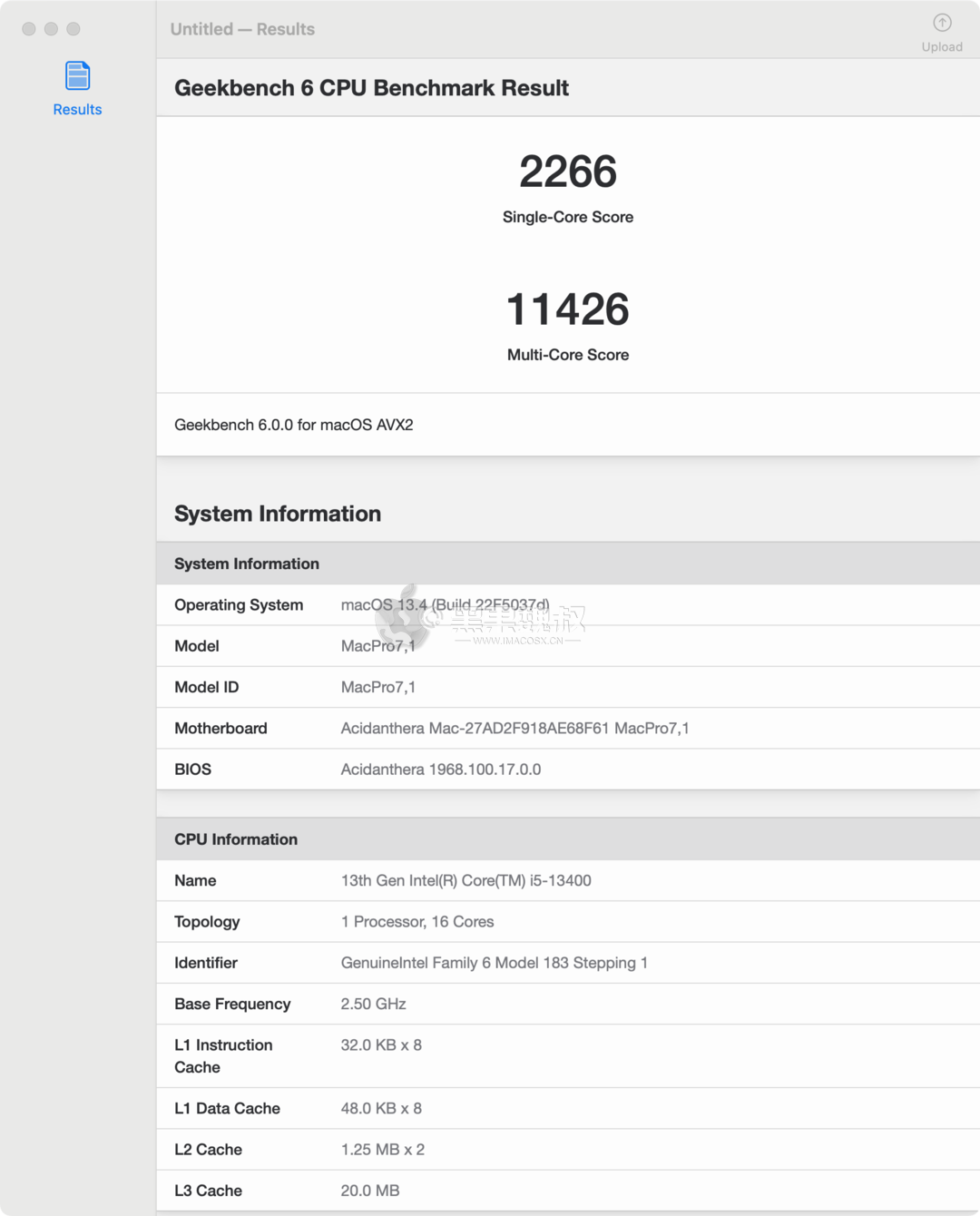This screenshot has width=980, height=1216.
Task: Click the 13th Gen Intel Core i5-13400 value
Action: point(466,880)
